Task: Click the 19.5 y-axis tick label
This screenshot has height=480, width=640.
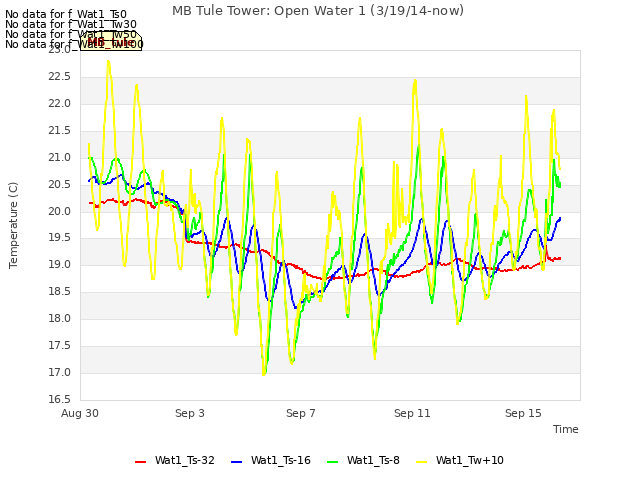Action: (x=60, y=238)
